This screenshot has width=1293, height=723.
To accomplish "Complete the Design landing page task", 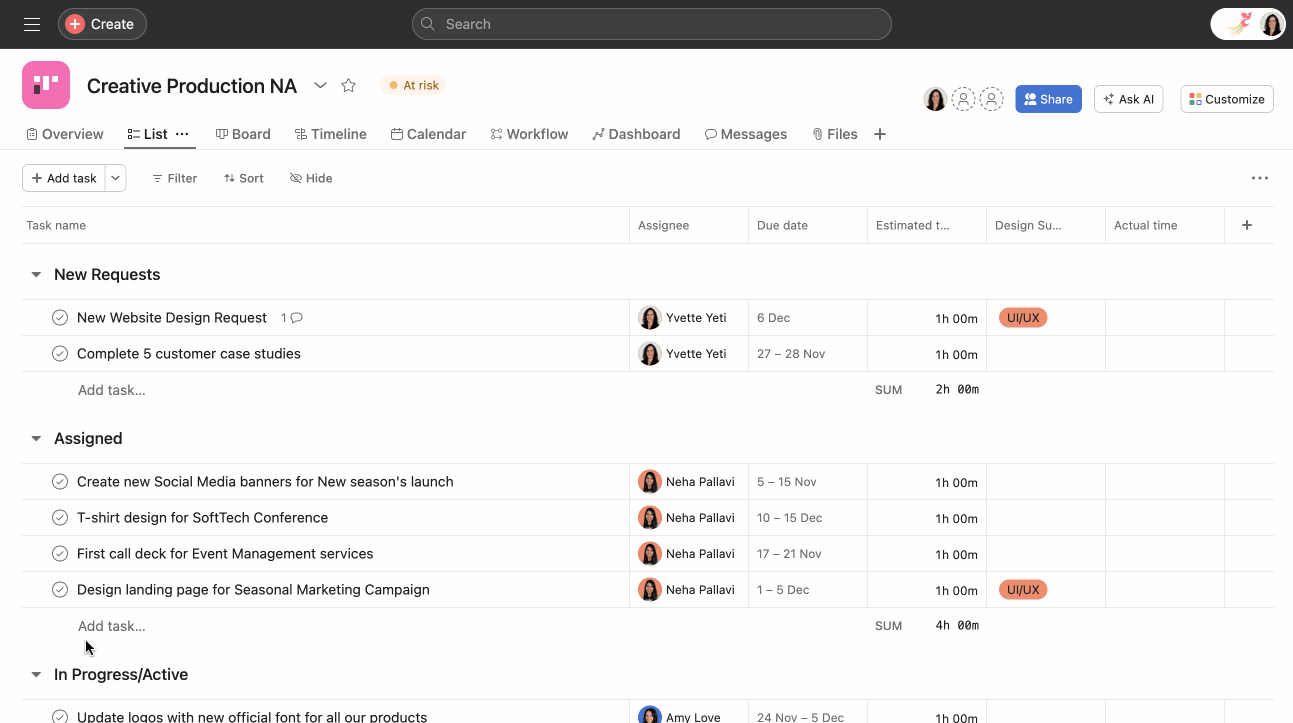I will click(60, 590).
